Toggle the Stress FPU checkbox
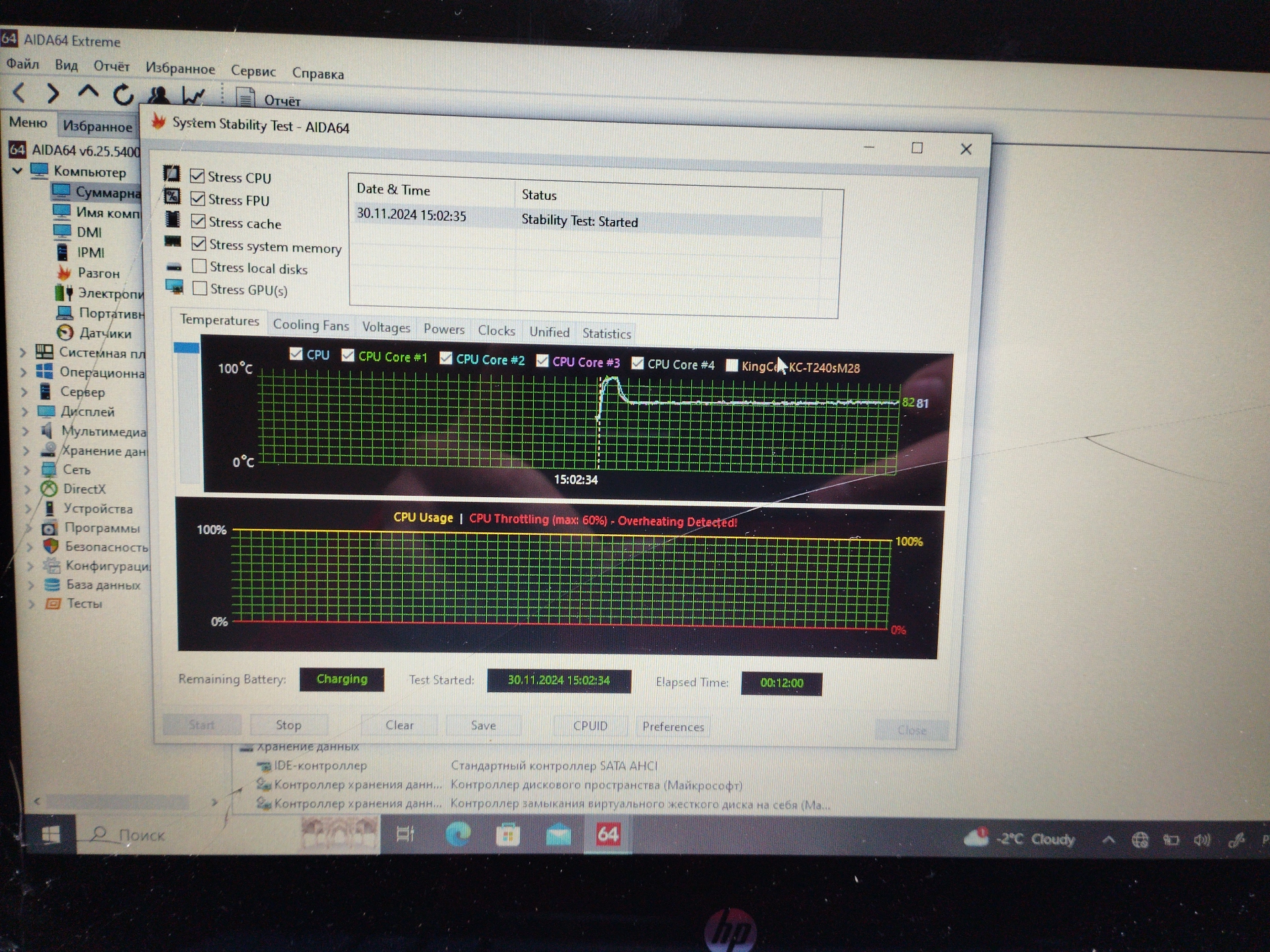1270x952 pixels. coord(197,198)
